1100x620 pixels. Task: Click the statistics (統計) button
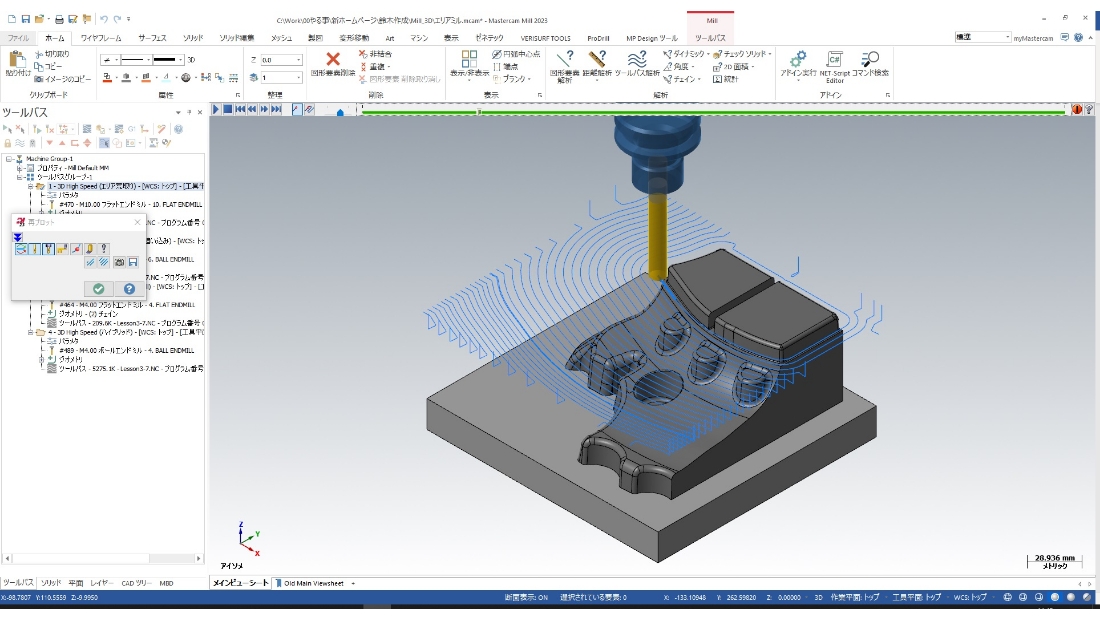(x=725, y=79)
